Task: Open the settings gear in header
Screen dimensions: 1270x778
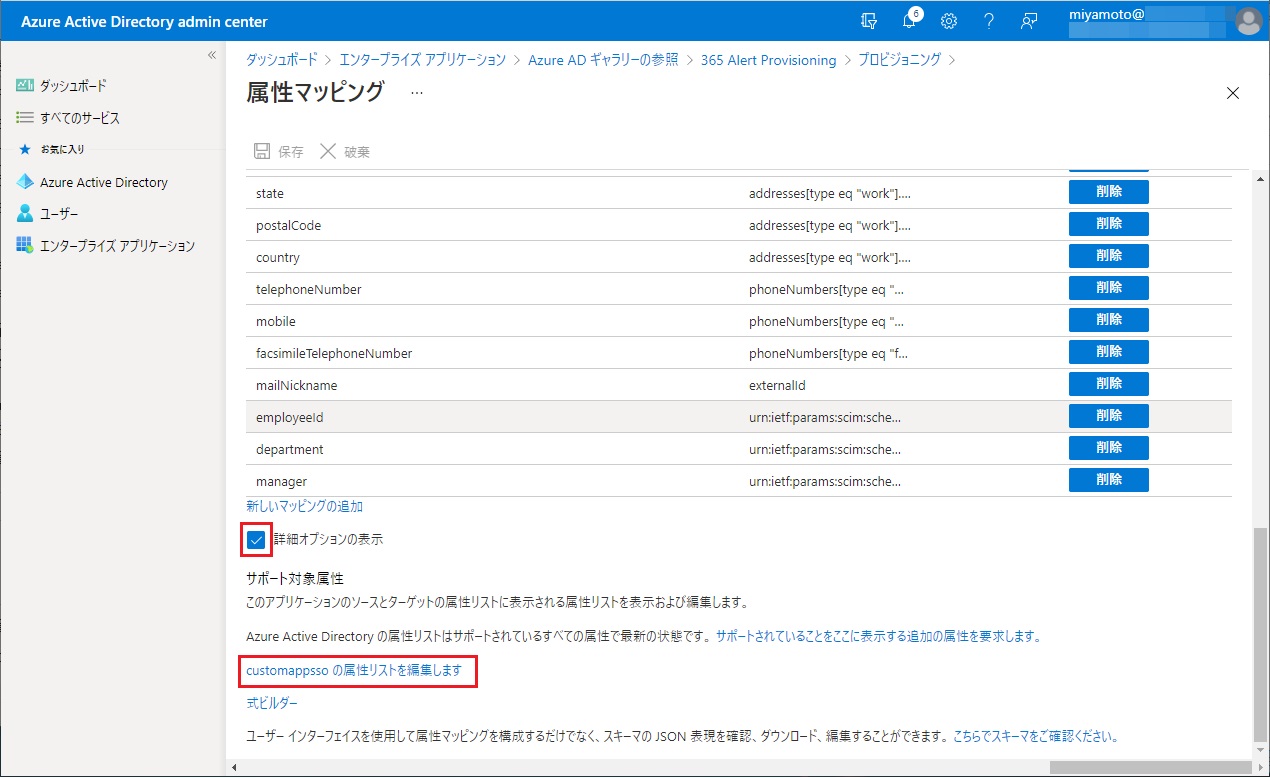Action: point(949,21)
